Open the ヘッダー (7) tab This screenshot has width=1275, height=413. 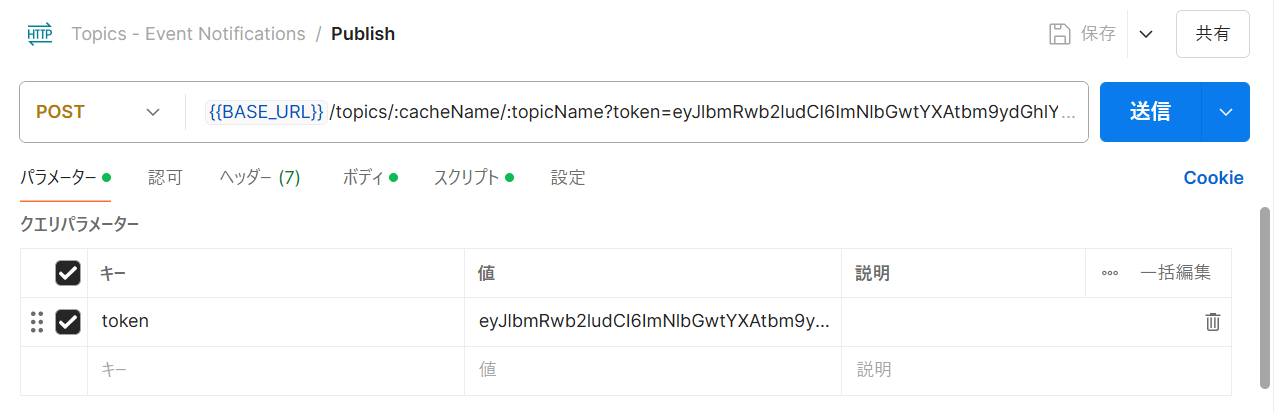(x=260, y=178)
